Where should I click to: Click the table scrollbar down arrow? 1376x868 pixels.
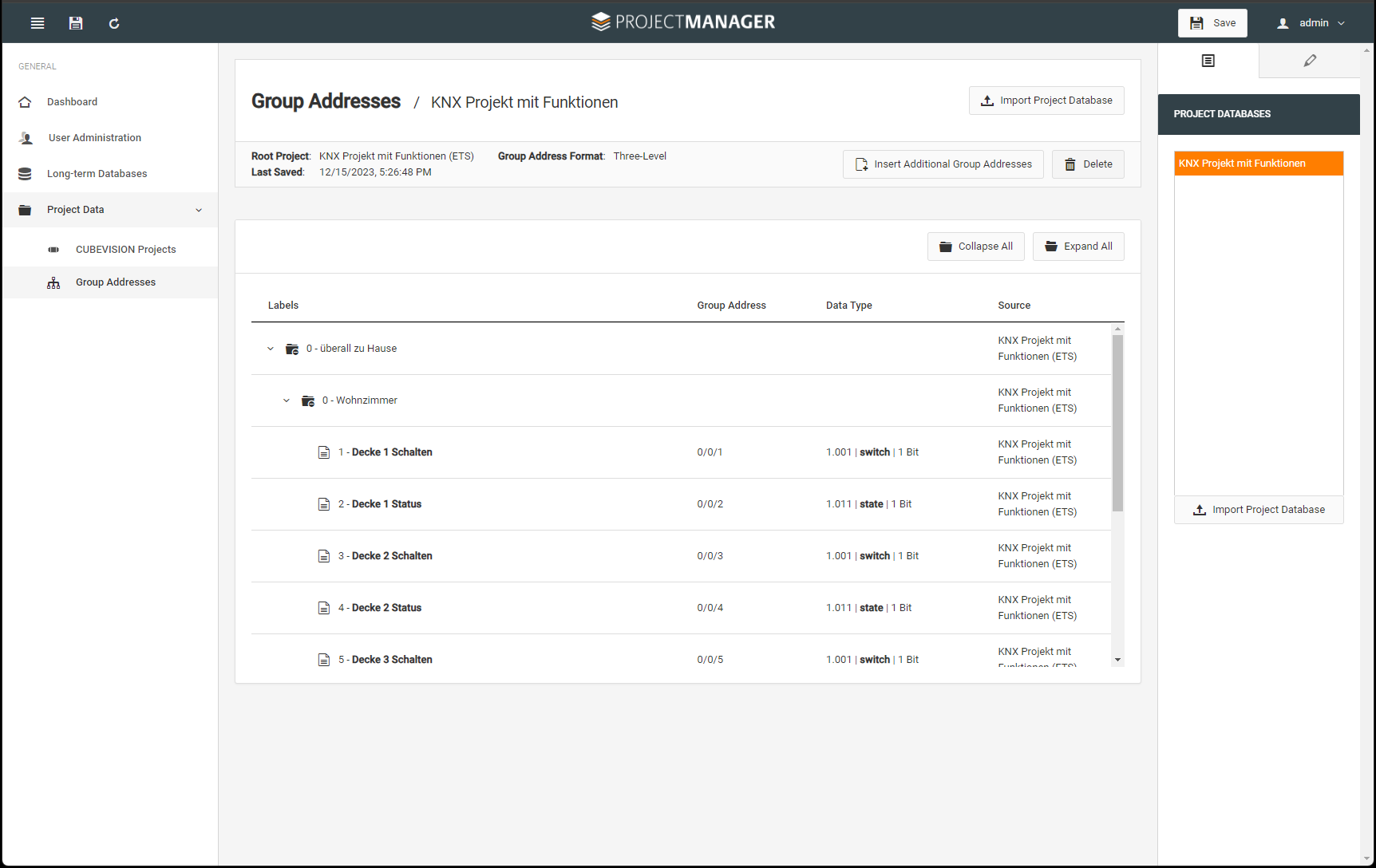(1117, 660)
